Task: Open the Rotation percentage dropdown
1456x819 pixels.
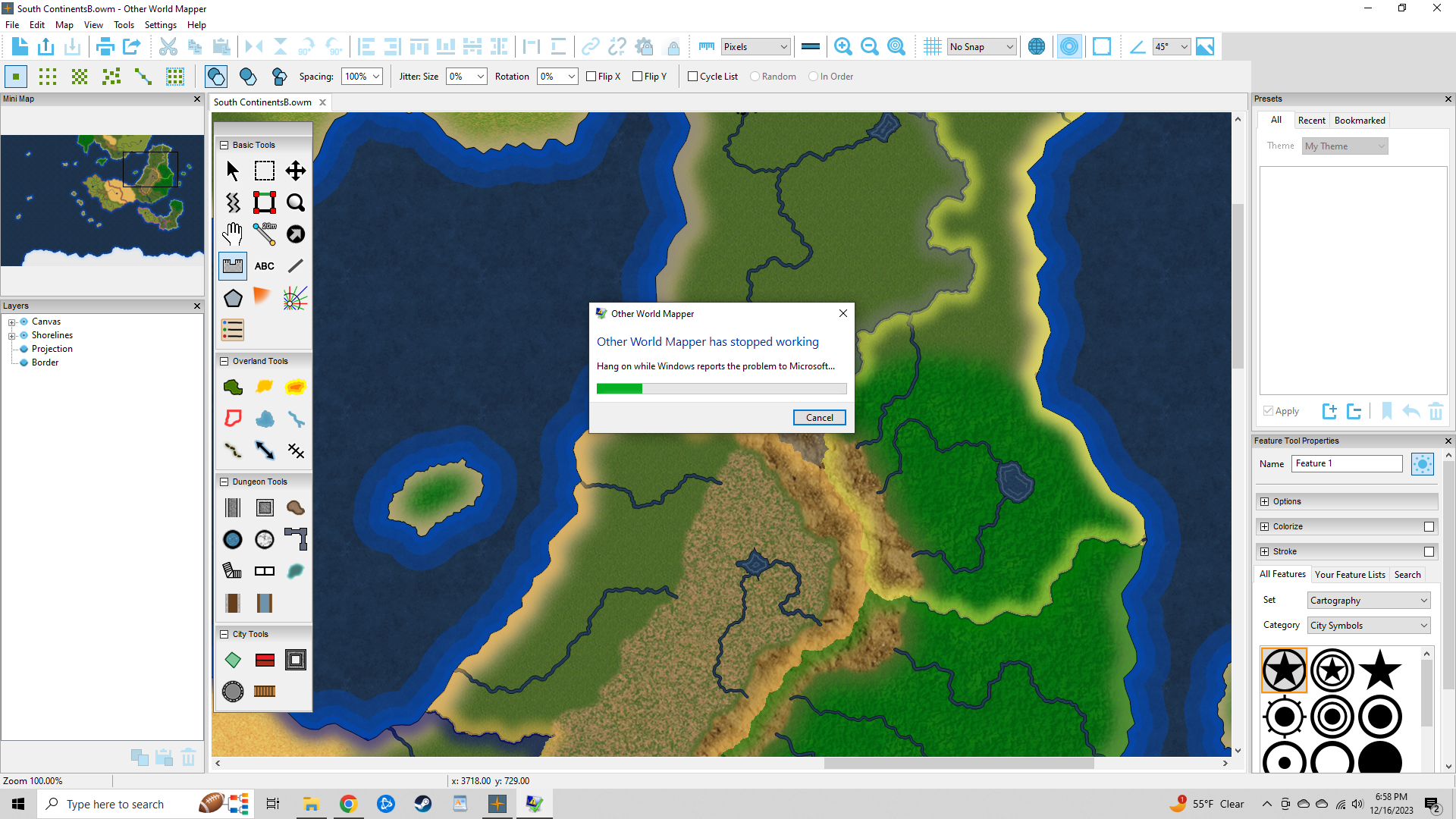Action: (x=557, y=77)
